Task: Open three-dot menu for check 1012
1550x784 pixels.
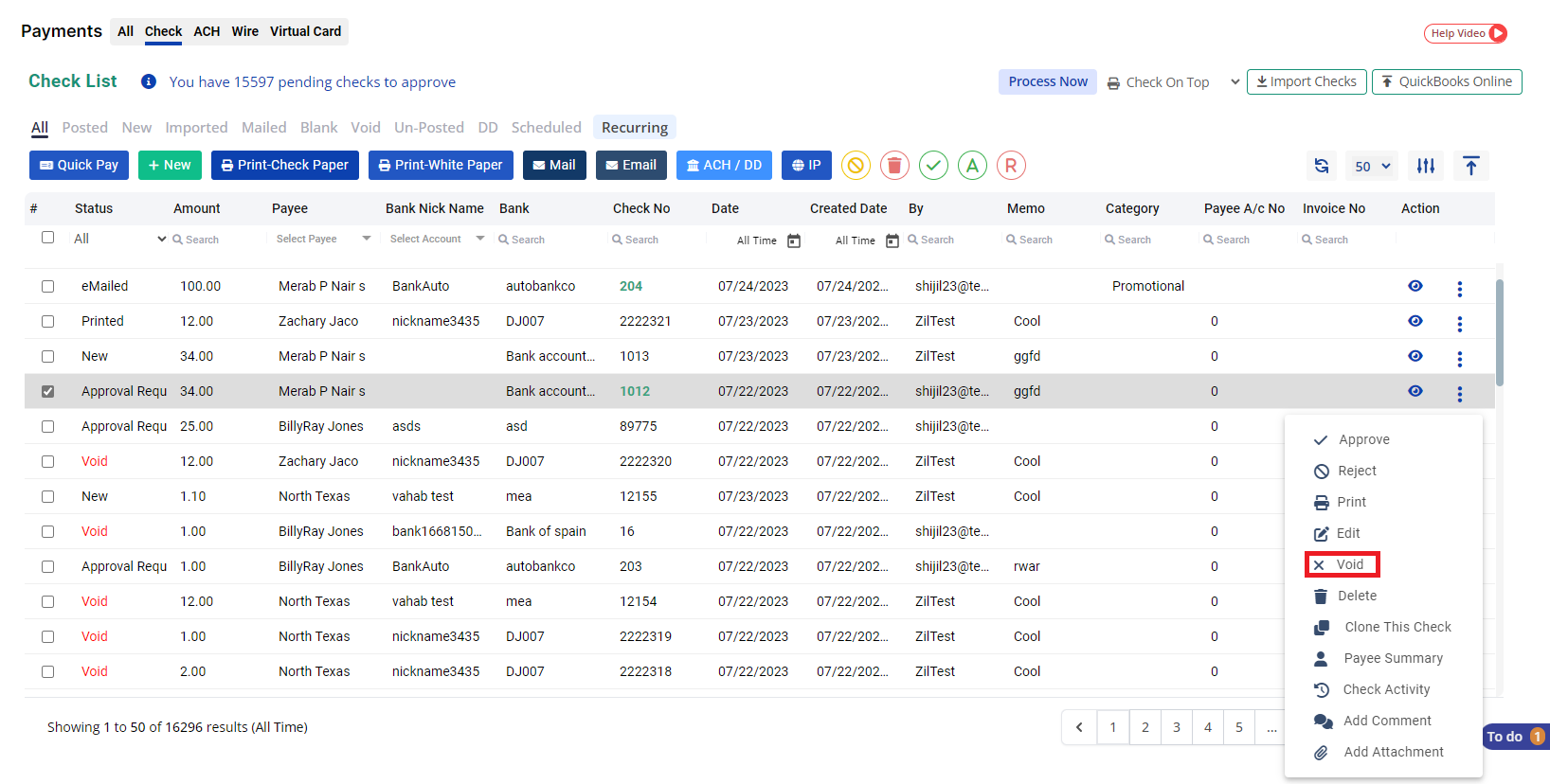Action: (x=1459, y=394)
